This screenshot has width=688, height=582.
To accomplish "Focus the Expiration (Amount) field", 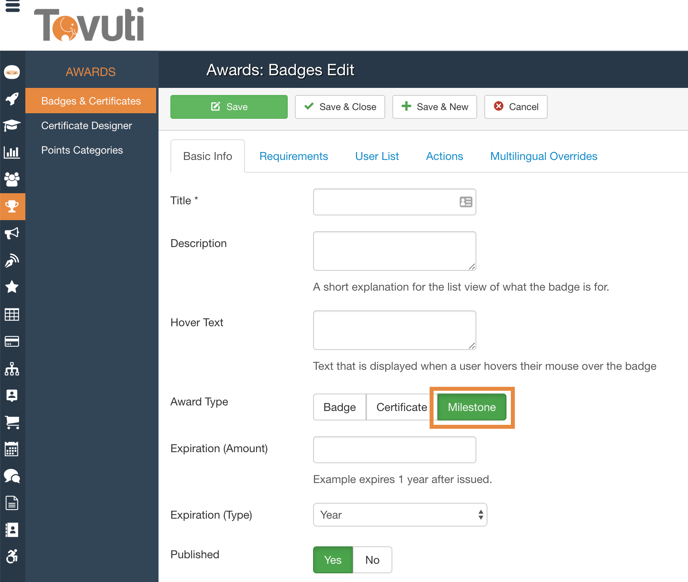I will [x=394, y=450].
